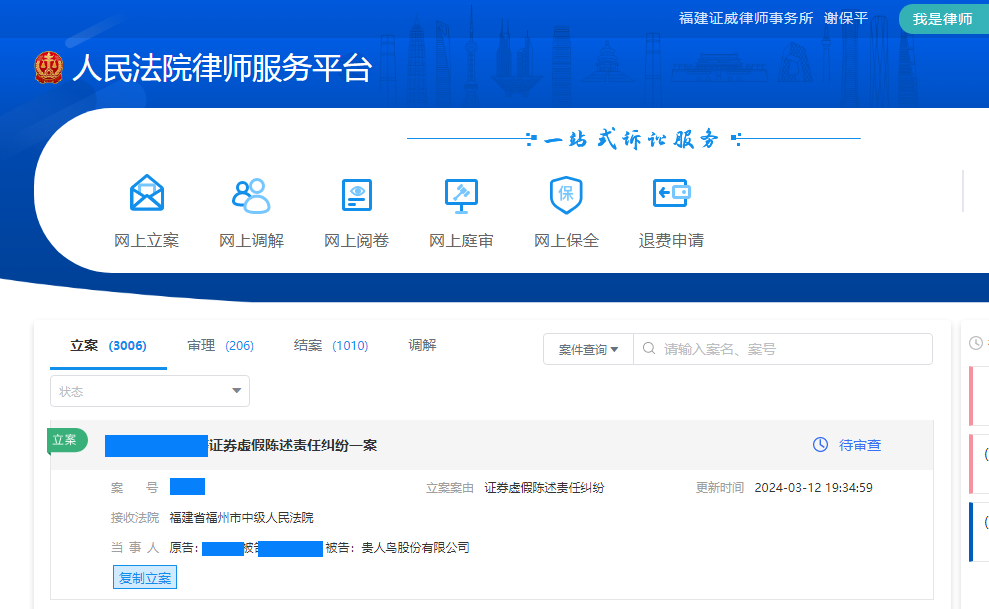Select the 网上庭审 gavel screen icon
989x609 pixels.
[x=461, y=193]
